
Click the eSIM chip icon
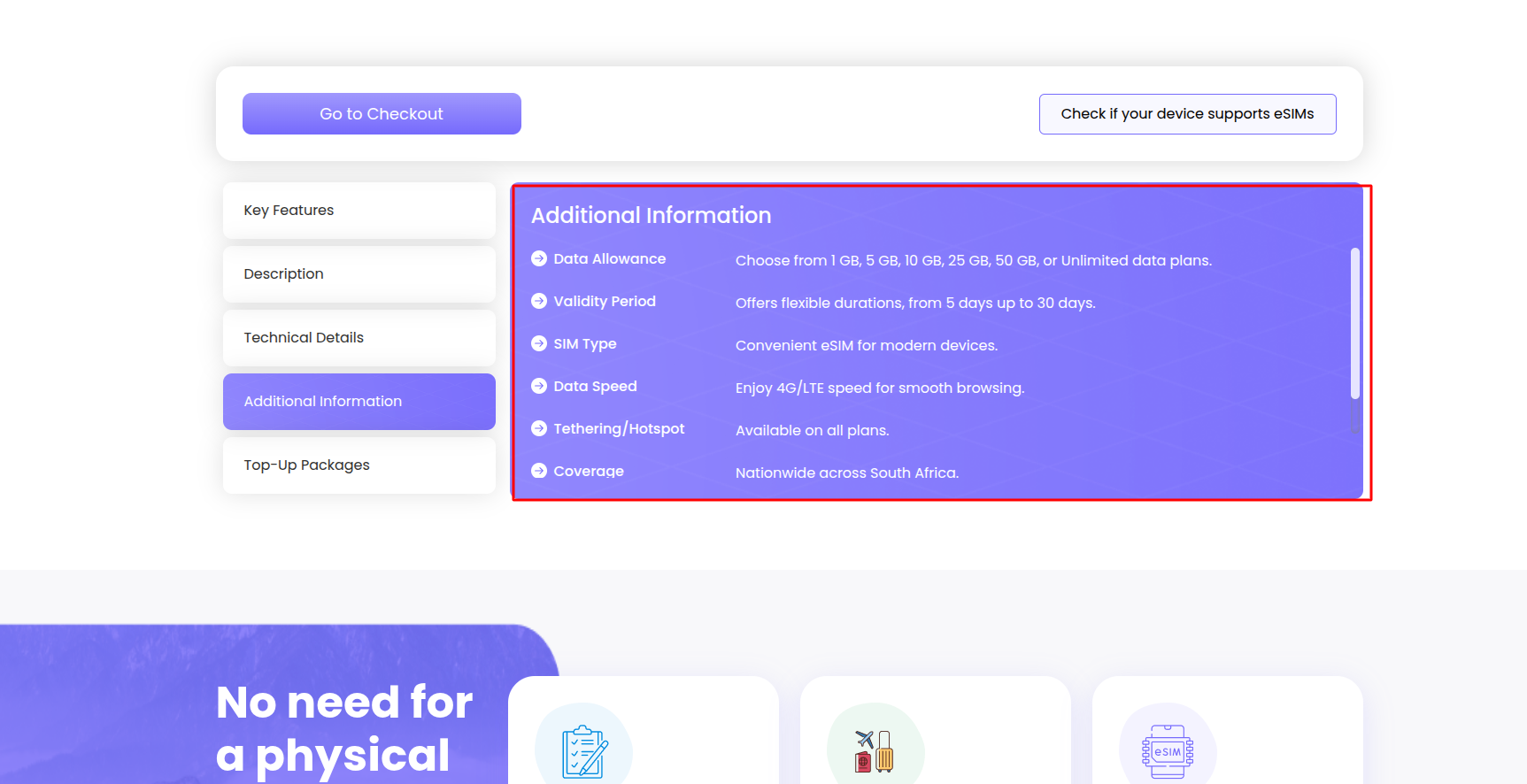[1167, 751]
